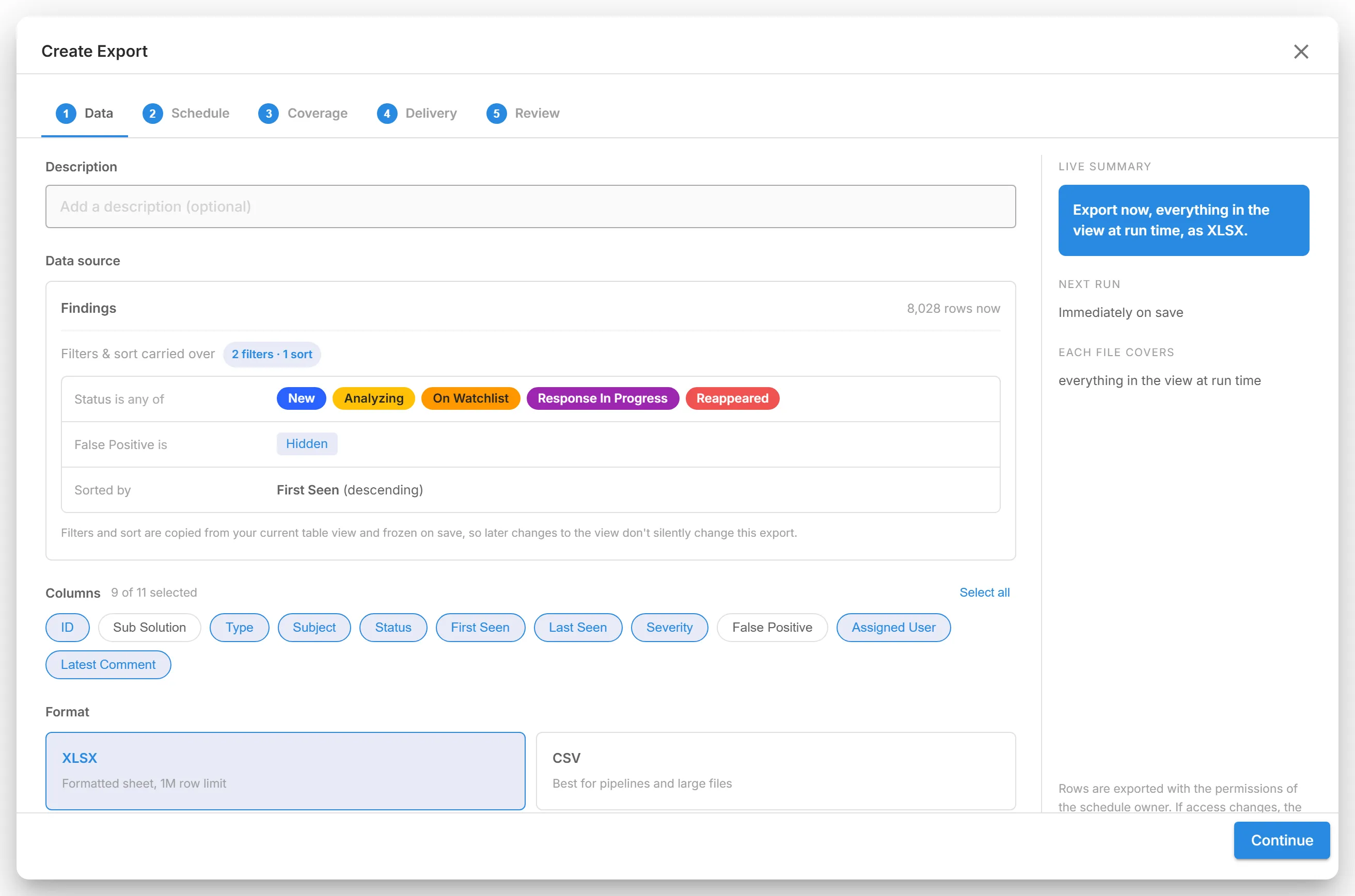This screenshot has height=896, width=1355.
Task: Open the Delivery step tab
Action: (417, 113)
